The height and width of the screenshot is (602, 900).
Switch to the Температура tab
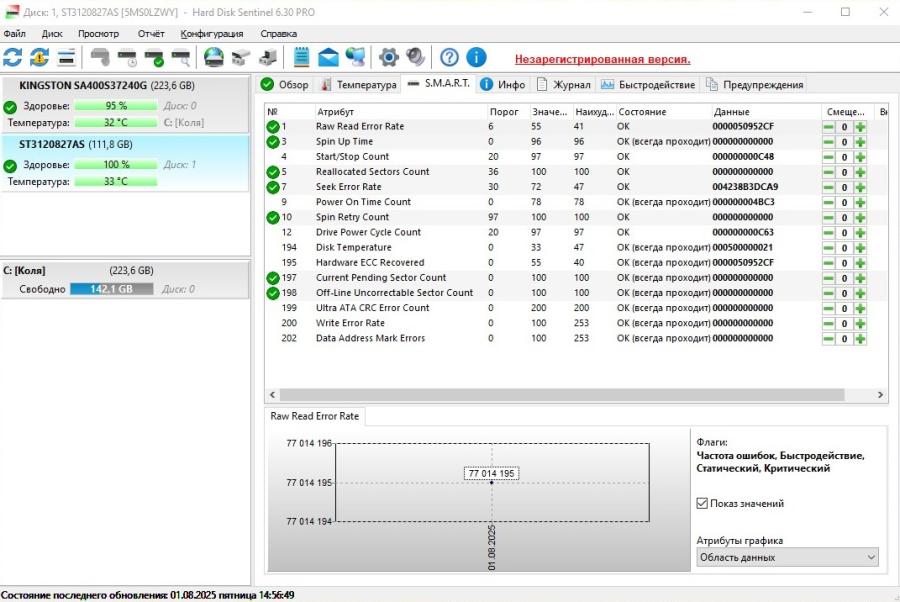pyautogui.click(x=358, y=84)
